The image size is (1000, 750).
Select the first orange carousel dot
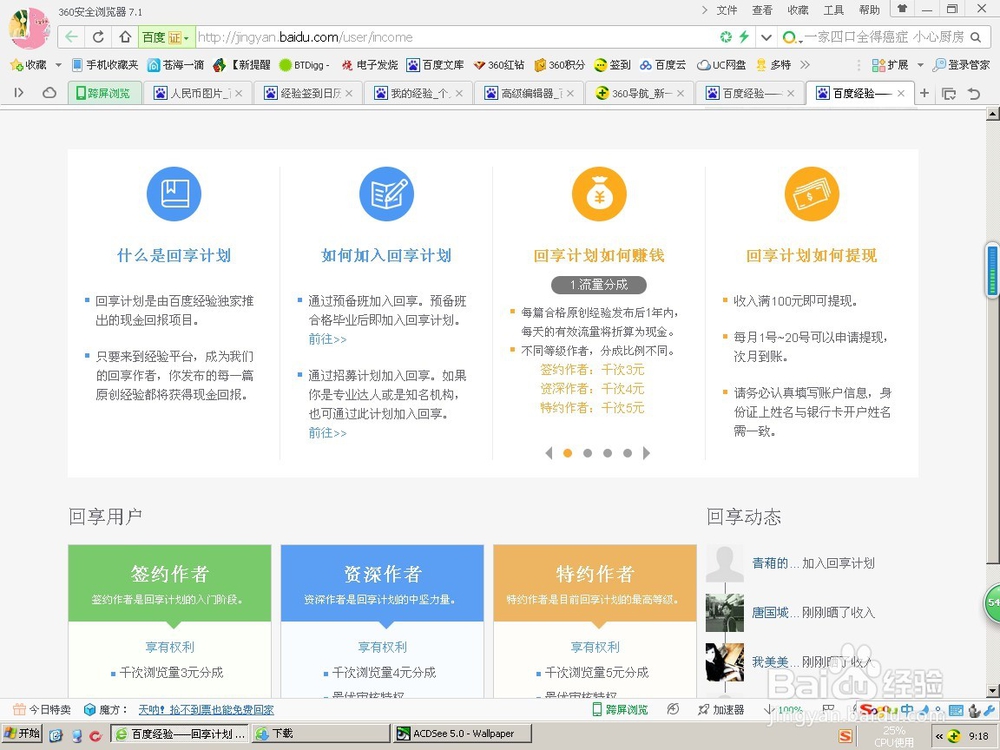click(x=568, y=453)
